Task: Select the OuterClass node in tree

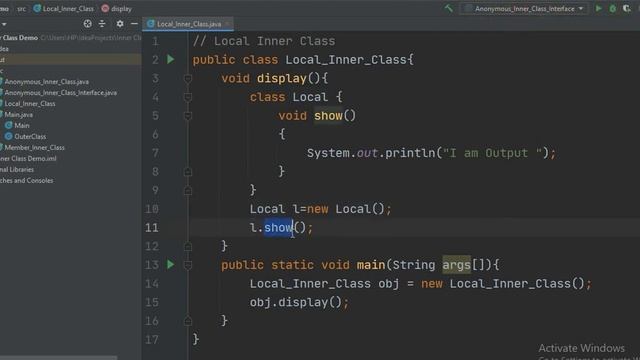Action: [30, 137]
